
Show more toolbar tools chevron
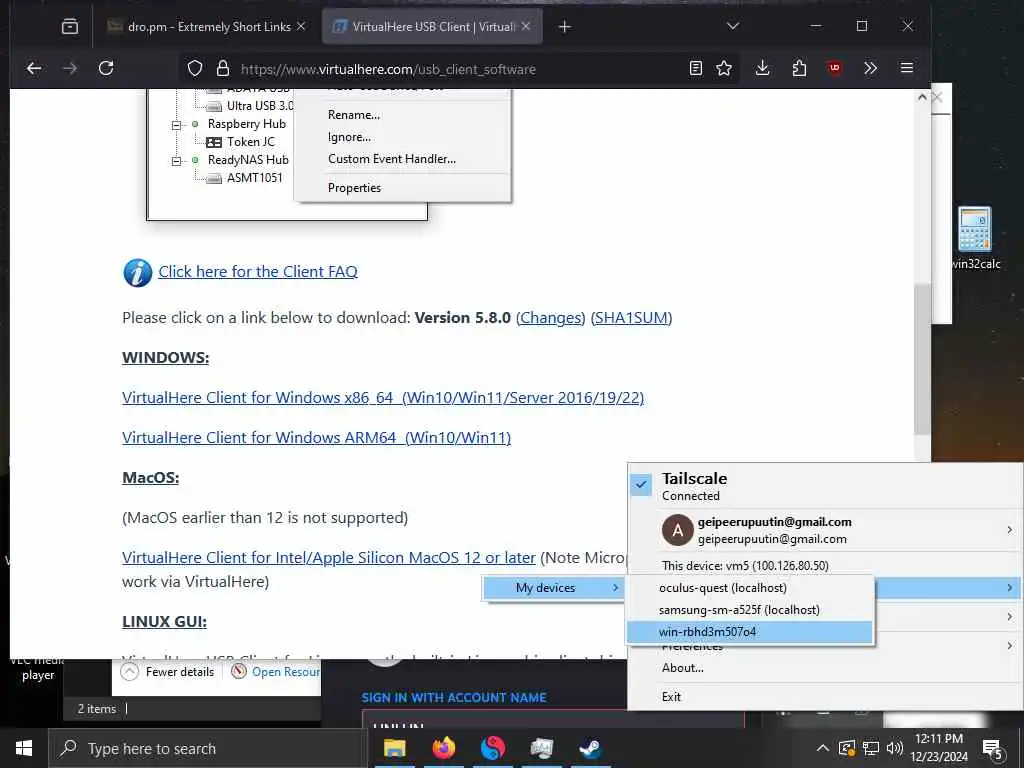[x=870, y=68]
